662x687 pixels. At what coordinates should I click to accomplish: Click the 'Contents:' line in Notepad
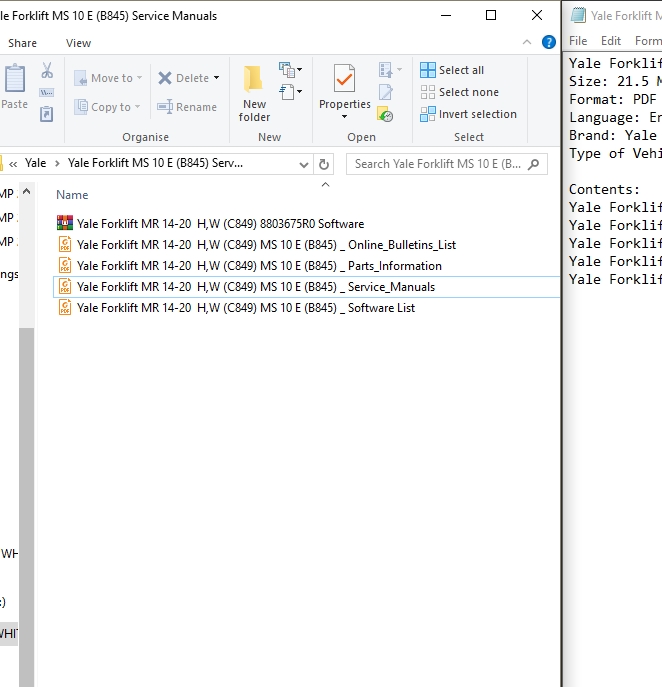click(x=604, y=189)
